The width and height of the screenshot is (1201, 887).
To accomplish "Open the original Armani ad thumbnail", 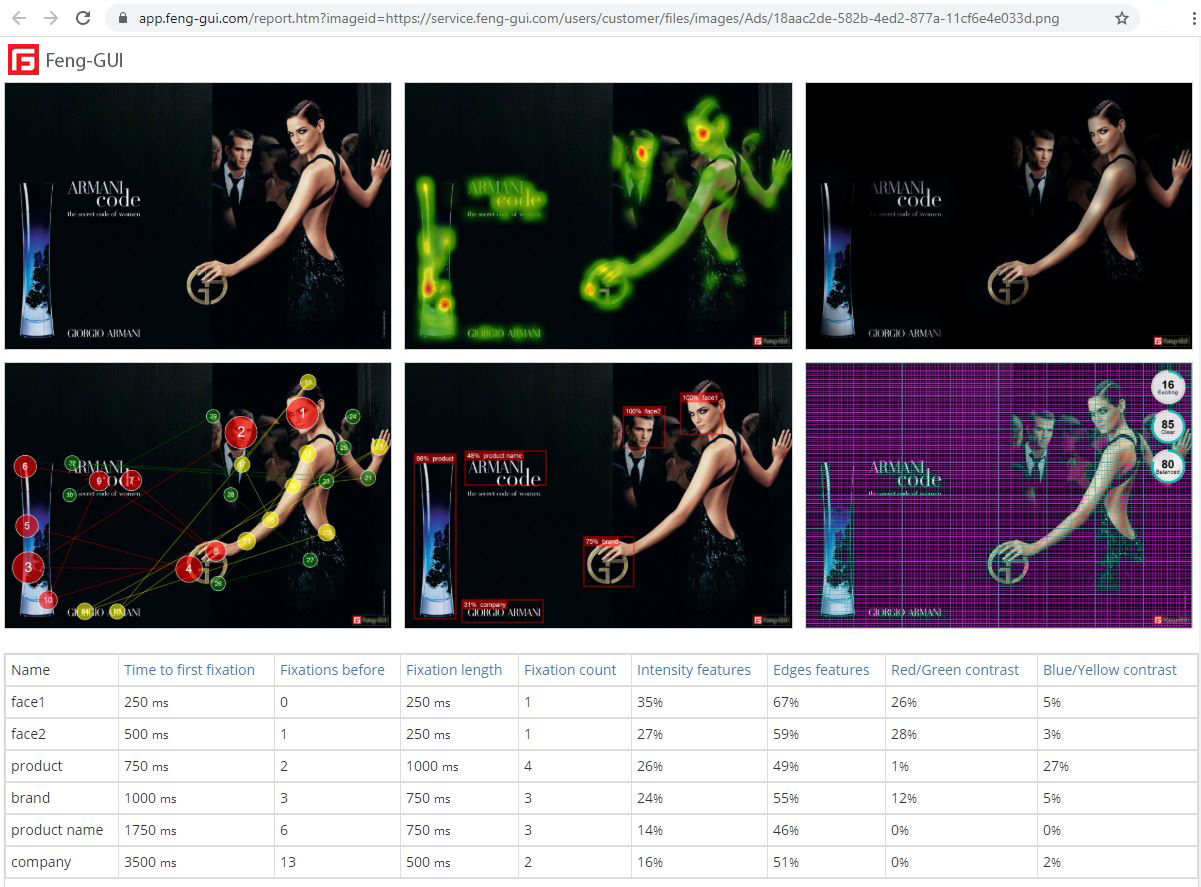I will 198,216.
